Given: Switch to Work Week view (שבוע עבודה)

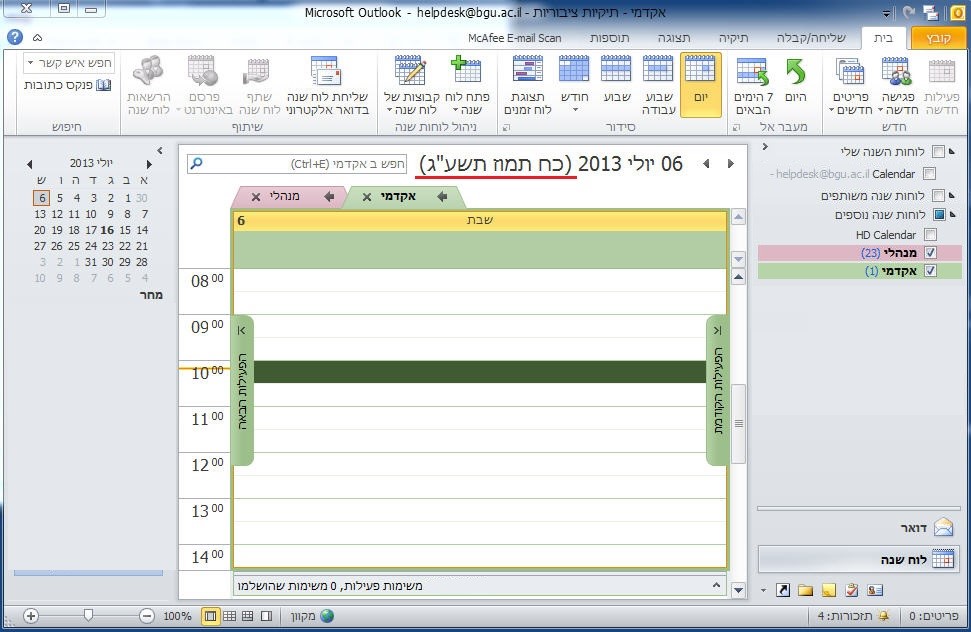Looking at the screenshot, I should coord(658,85).
